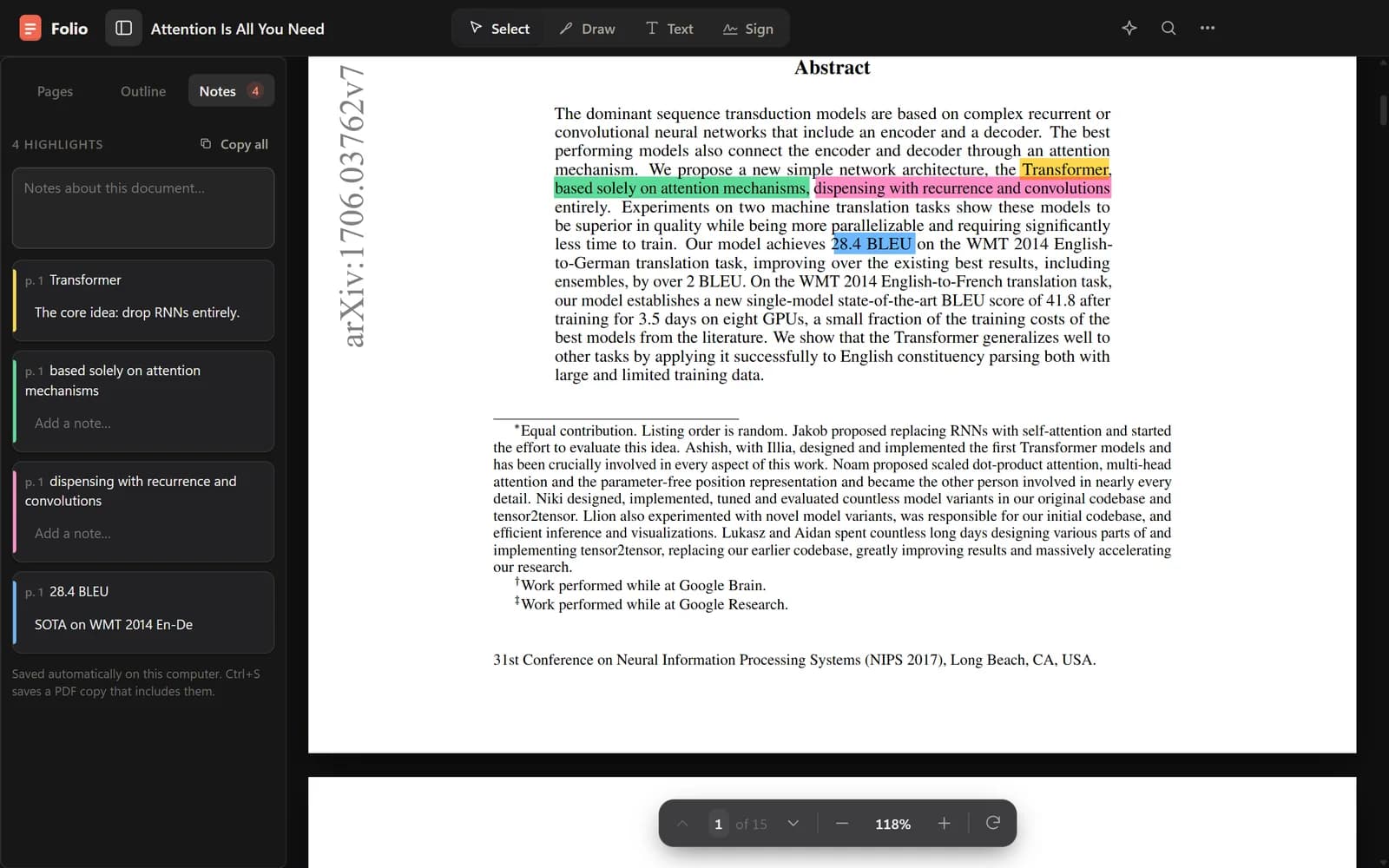This screenshot has height=868, width=1389.
Task: Edit the 'SOTA on WMT 2014 En-De' note
Action: [114, 625]
